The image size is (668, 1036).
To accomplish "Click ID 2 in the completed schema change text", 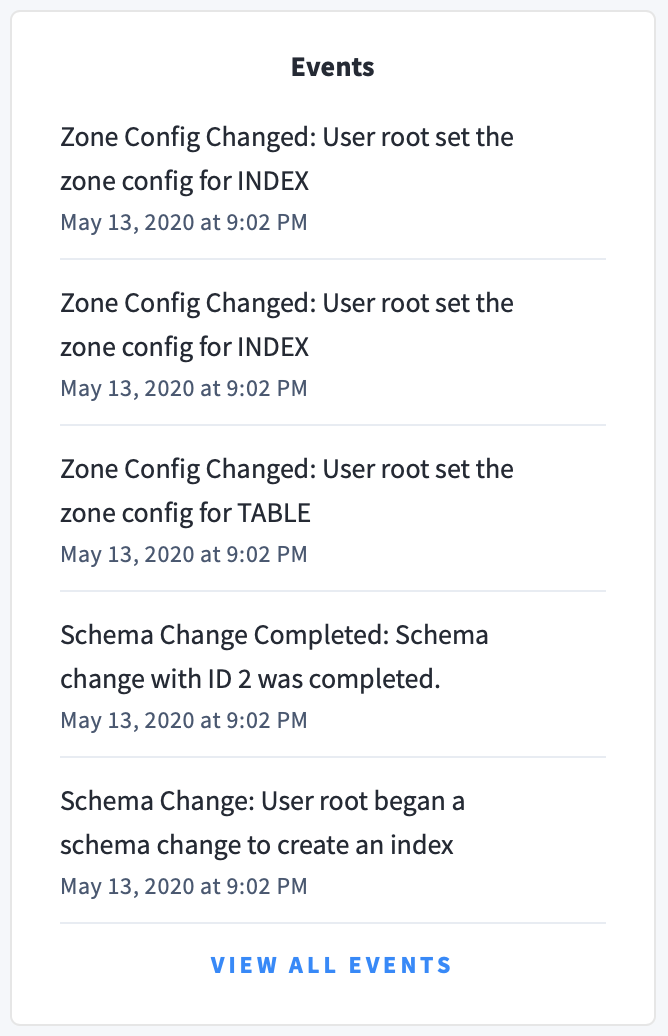I will pos(230,679).
